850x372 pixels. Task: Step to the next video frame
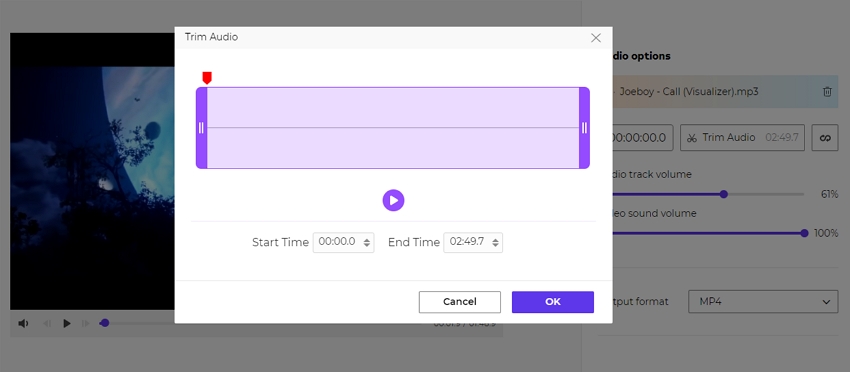[85, 323]
